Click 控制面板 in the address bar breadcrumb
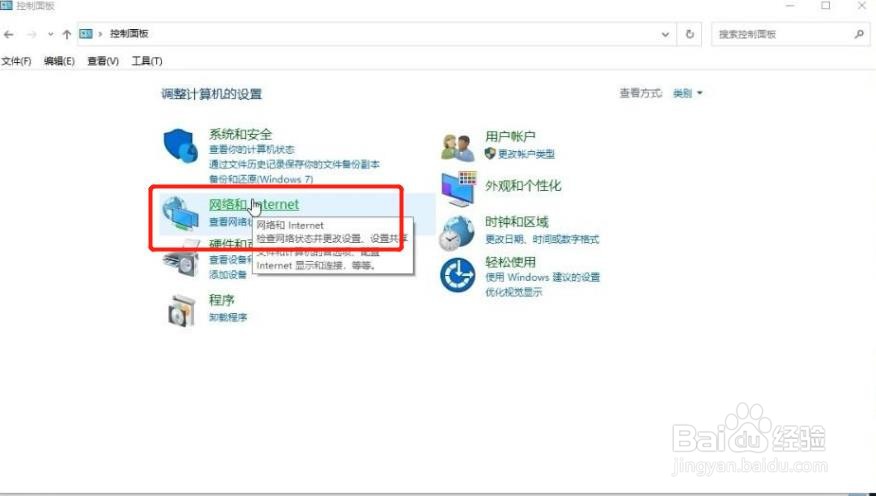 (x=129, y=34)
